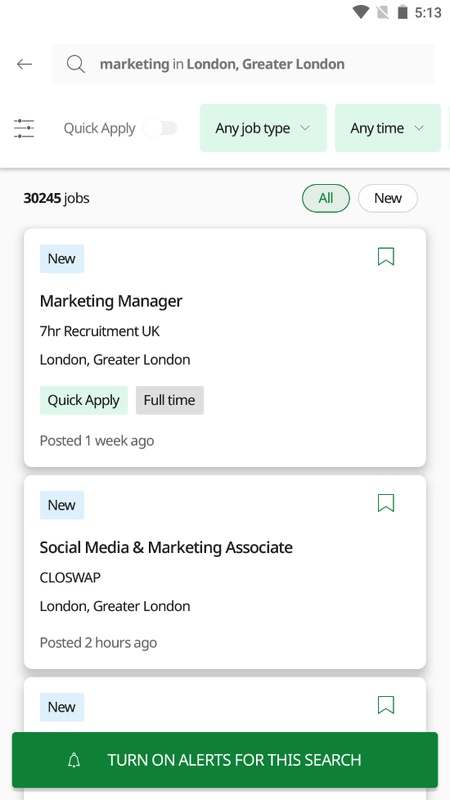This screenshot has width=450, height=800.
Task: Toggle the Quick Apply switch
Action: pos(160,128)
